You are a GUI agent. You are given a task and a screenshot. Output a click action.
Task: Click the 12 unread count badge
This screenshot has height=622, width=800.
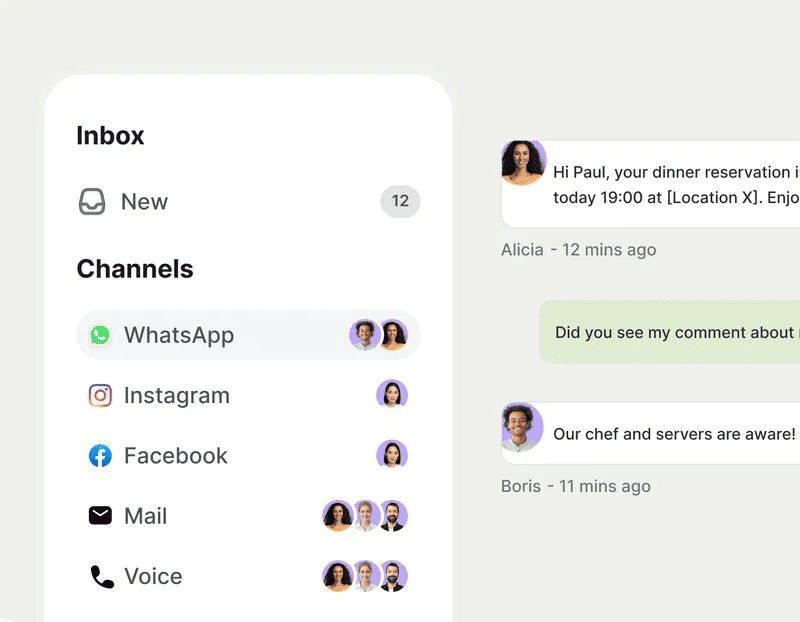coord(400,202)
